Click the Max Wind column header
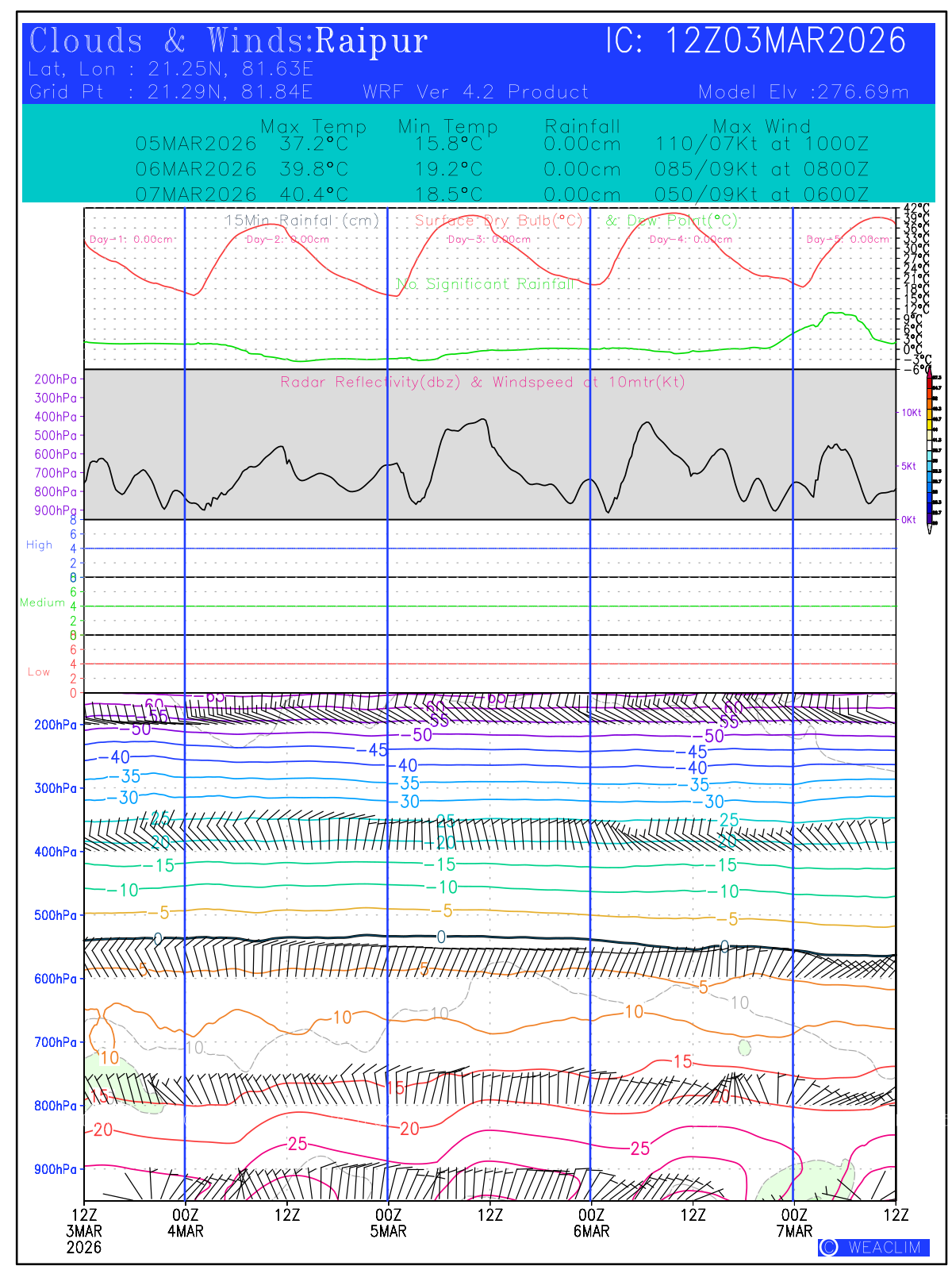 (x=762, y=126)
